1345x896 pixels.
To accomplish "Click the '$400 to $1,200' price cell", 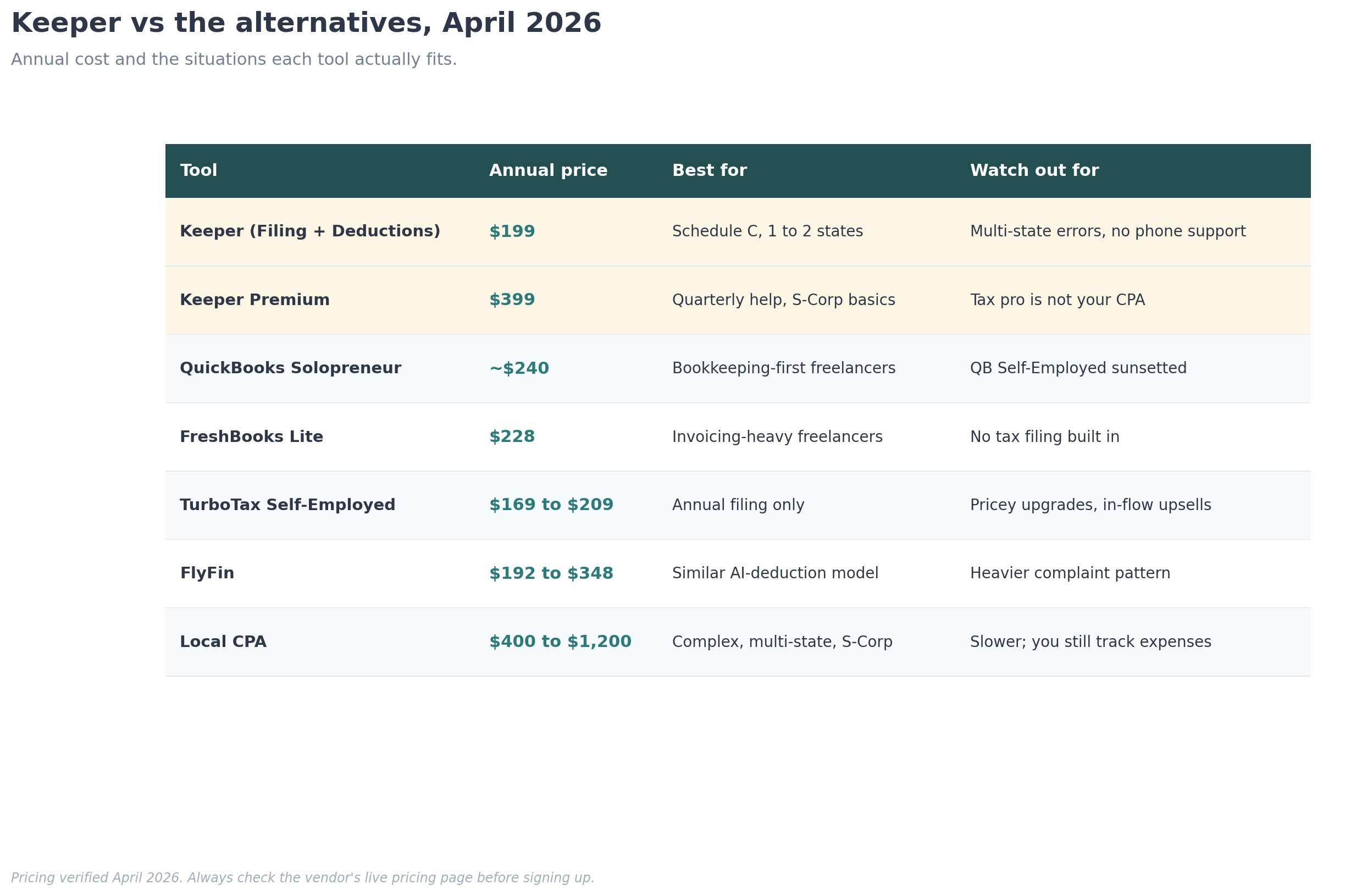I will [560, 642].
